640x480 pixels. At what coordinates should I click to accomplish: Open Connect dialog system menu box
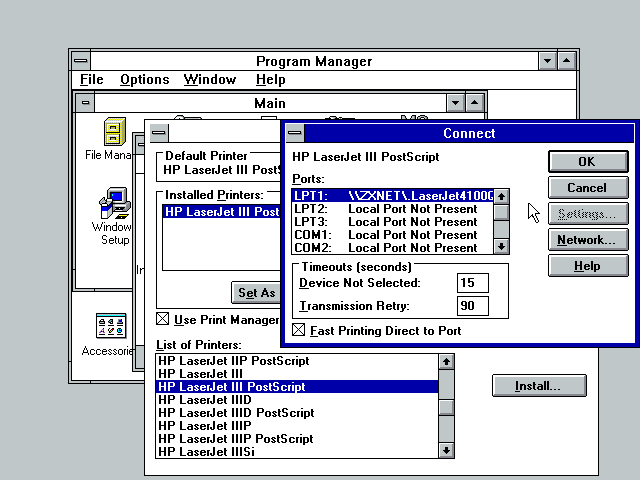click(x=295, y=133)
